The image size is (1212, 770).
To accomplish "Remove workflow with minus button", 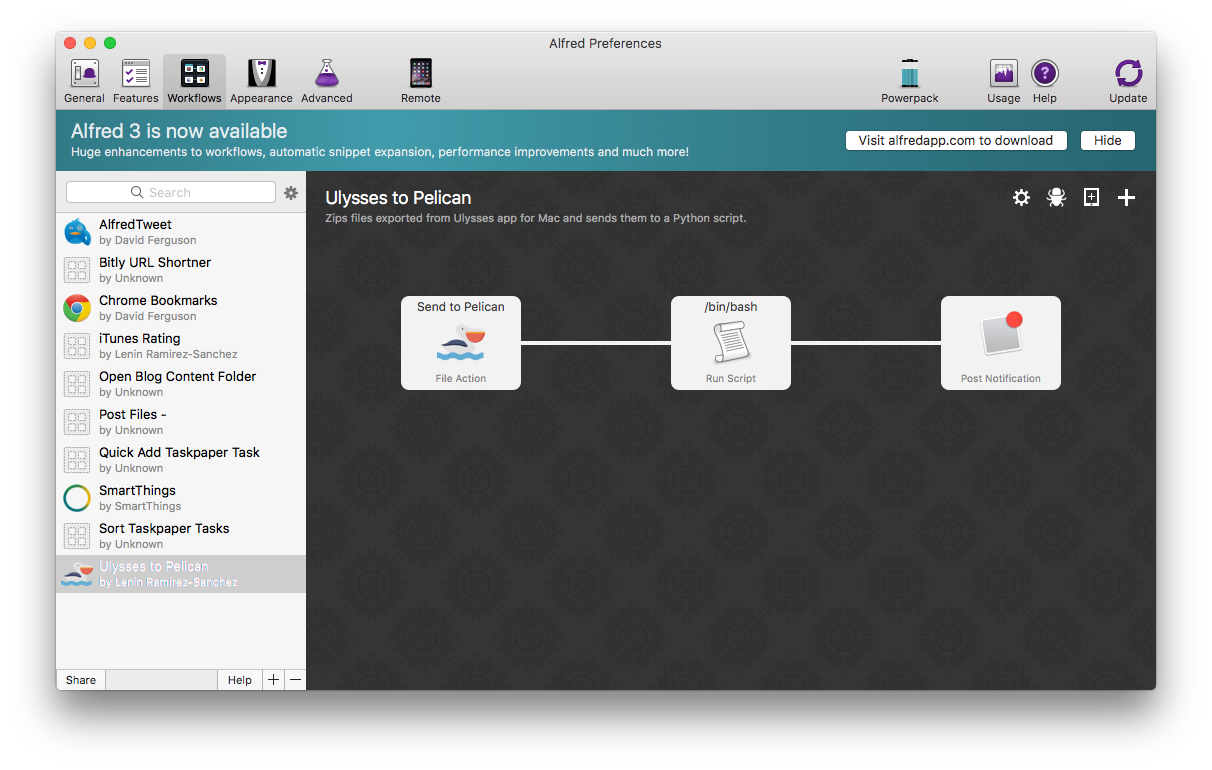I will tap(295, 680).
